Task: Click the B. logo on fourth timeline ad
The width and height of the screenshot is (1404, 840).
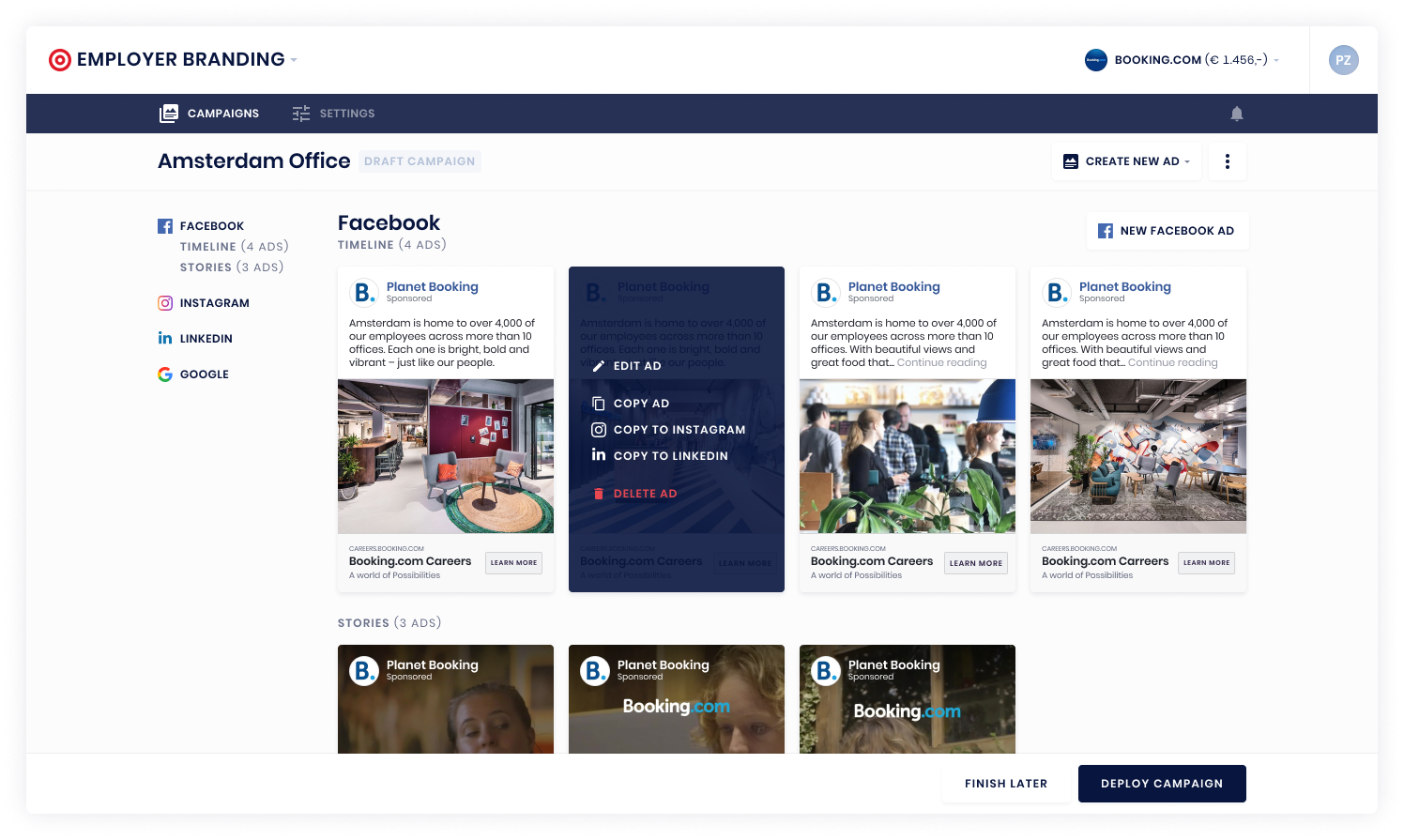Action: 1057,293
